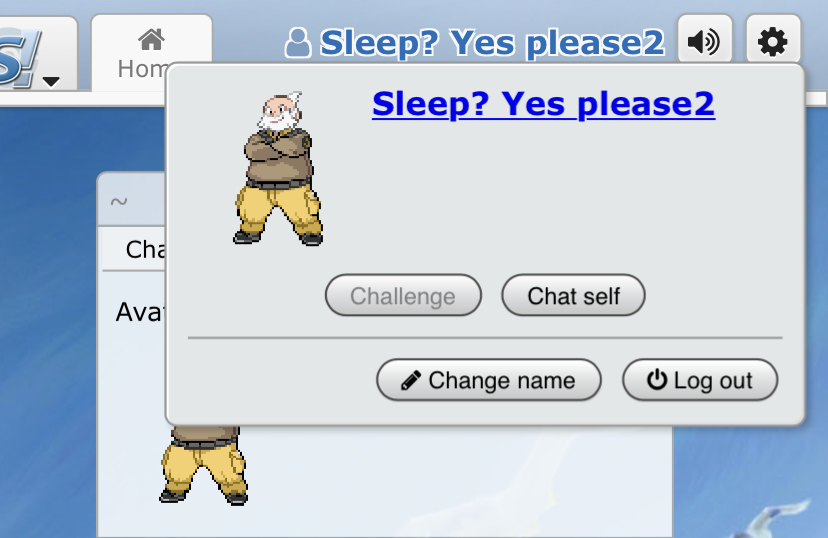The image size is (828, 538).
Task: Click the house icon on Home tab
Action: click(152, 39)
